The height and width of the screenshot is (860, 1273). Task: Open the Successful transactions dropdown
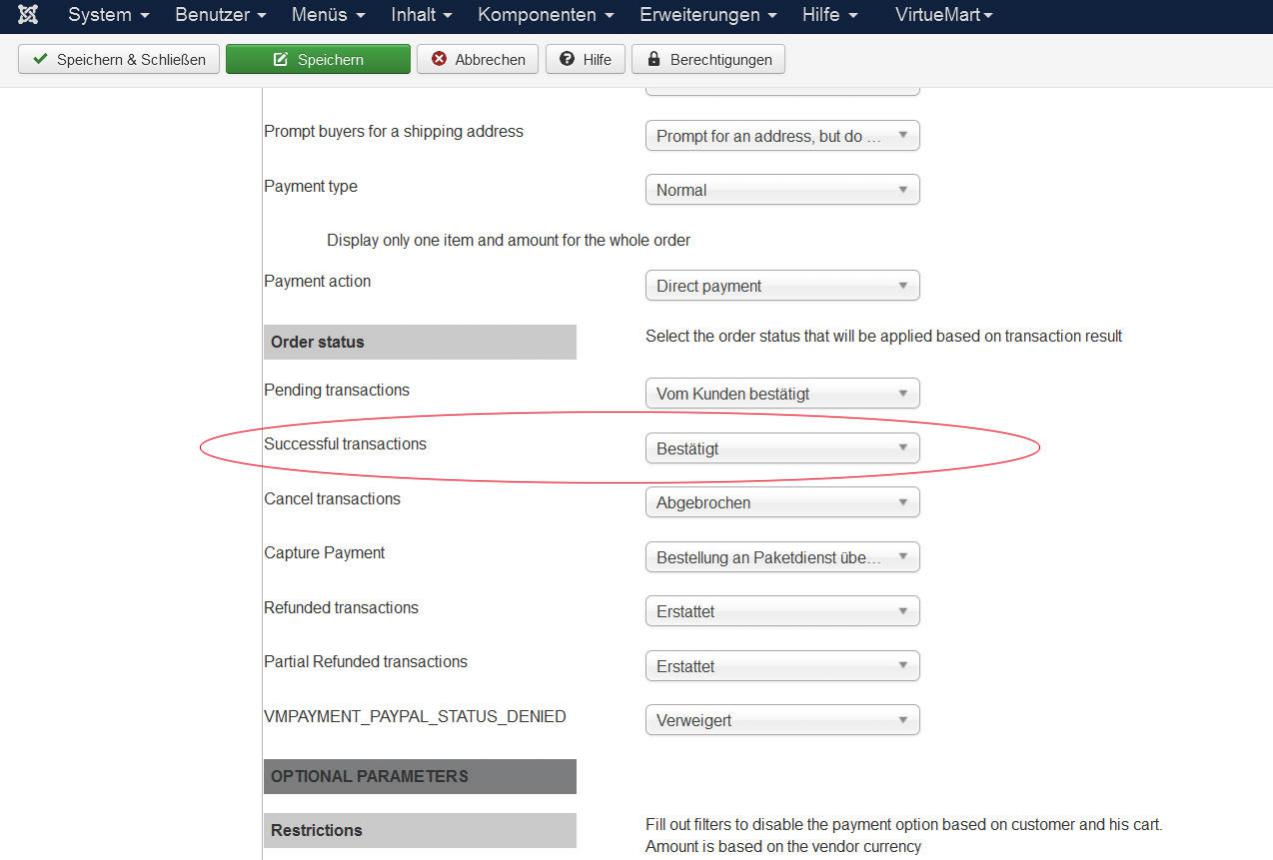click(x=782, y=449)
